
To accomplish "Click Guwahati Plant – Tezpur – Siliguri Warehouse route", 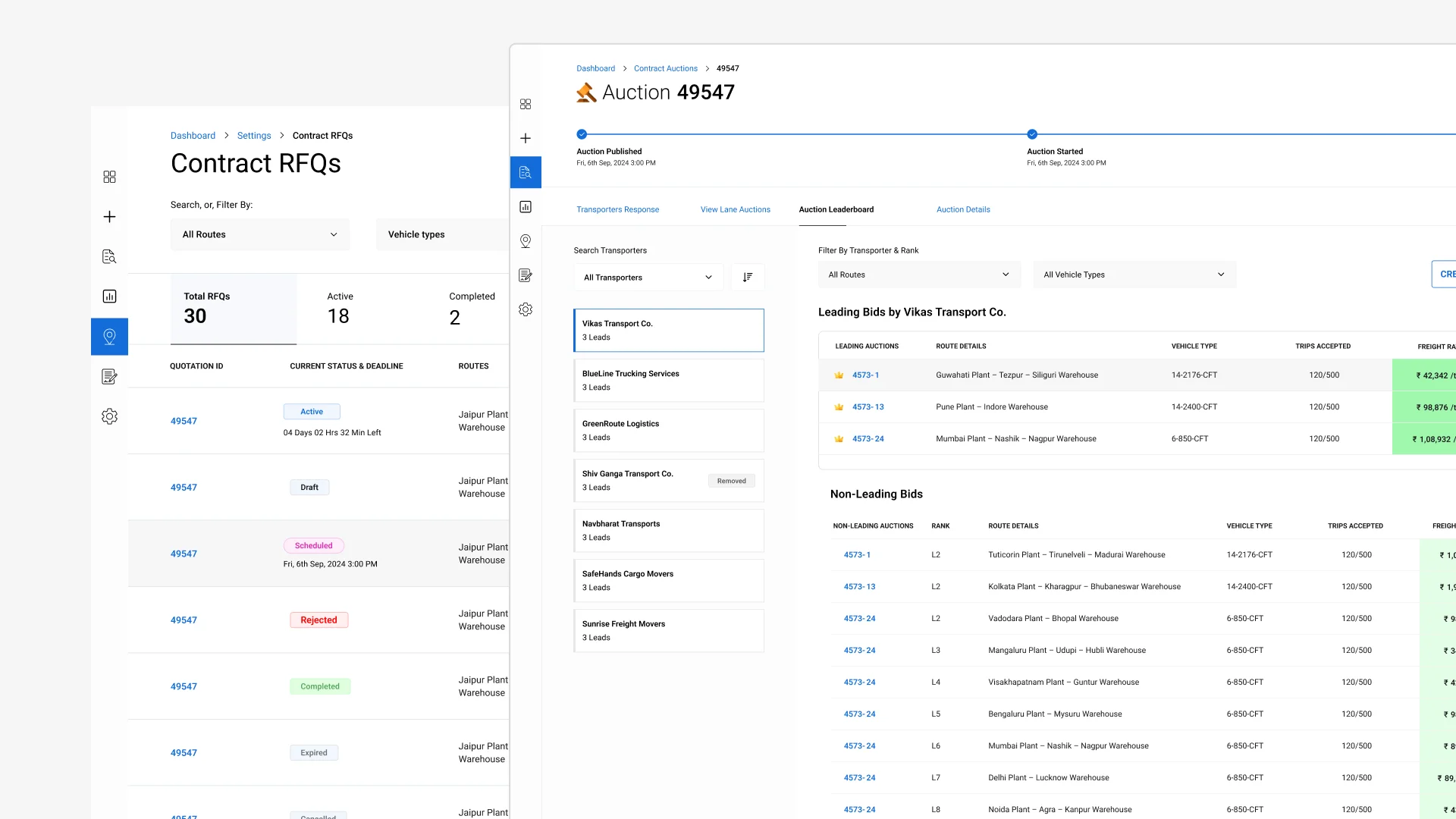I will [x=1017, y=375].
